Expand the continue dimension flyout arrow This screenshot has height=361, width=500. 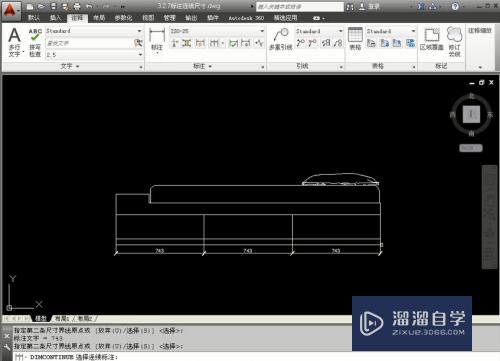click(x=222, y=43)
